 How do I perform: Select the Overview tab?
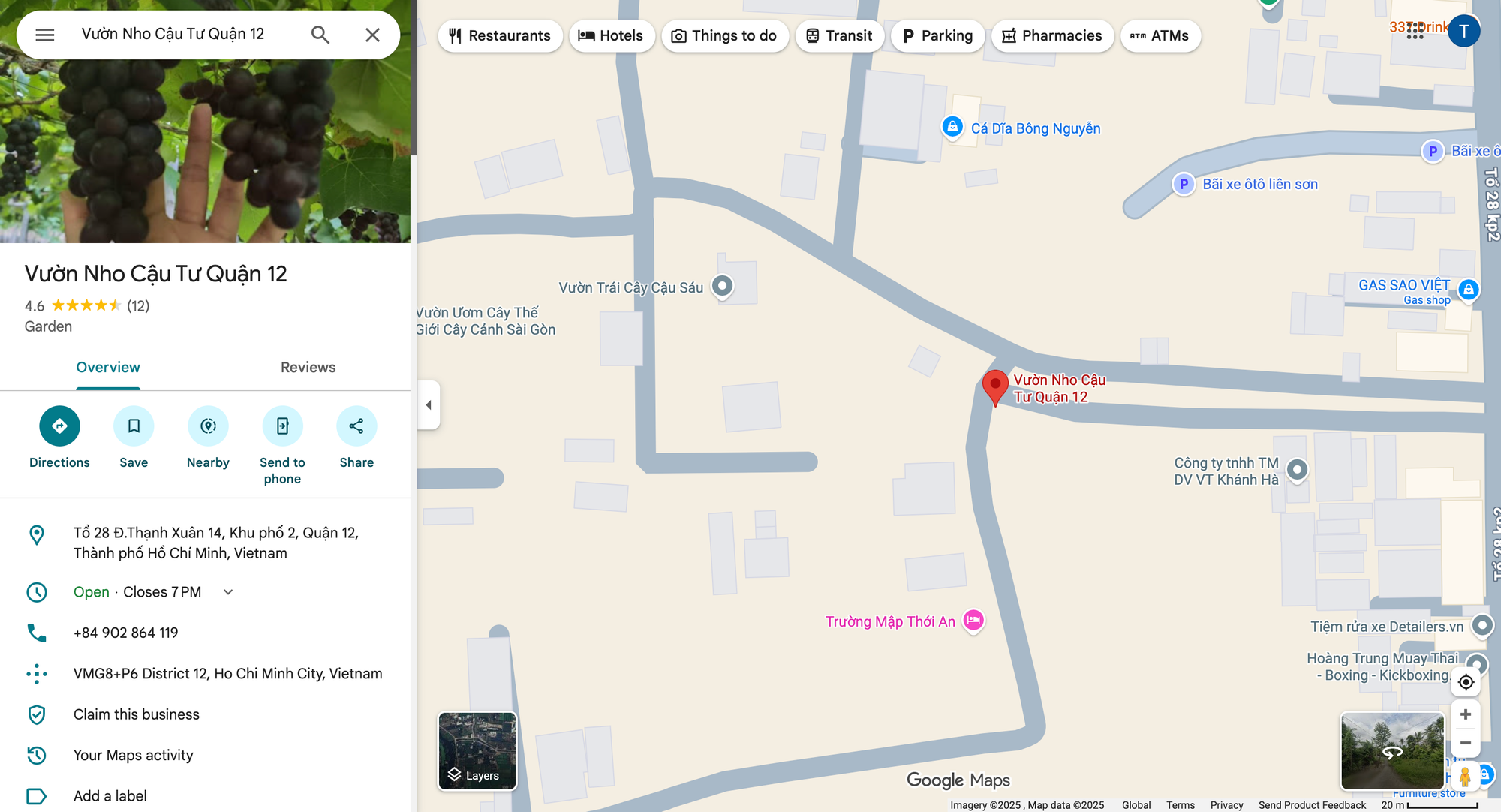coord(108,368)
